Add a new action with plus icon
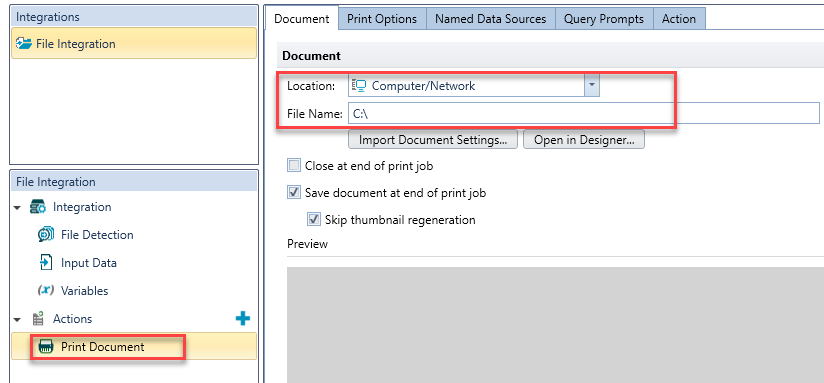The width and height of the screenshot is (824, 383). 243,318
